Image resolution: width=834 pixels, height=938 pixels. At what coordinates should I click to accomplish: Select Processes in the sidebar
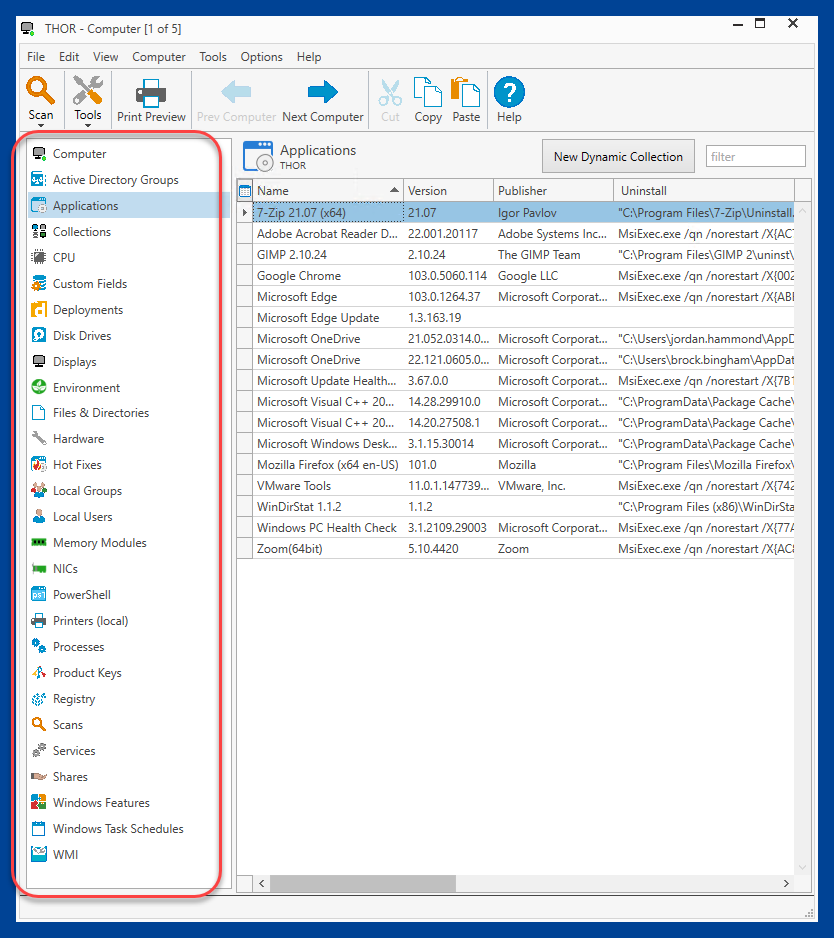(78, 647)
